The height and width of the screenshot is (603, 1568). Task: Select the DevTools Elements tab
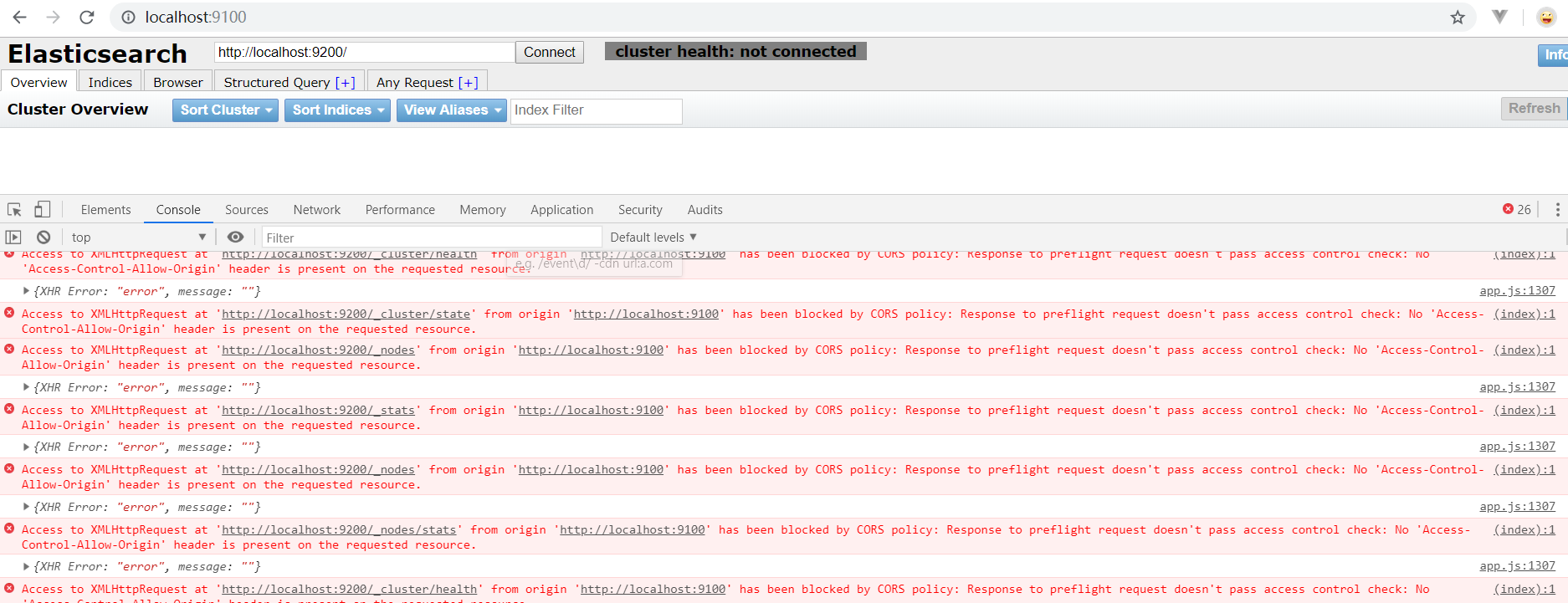106,210
